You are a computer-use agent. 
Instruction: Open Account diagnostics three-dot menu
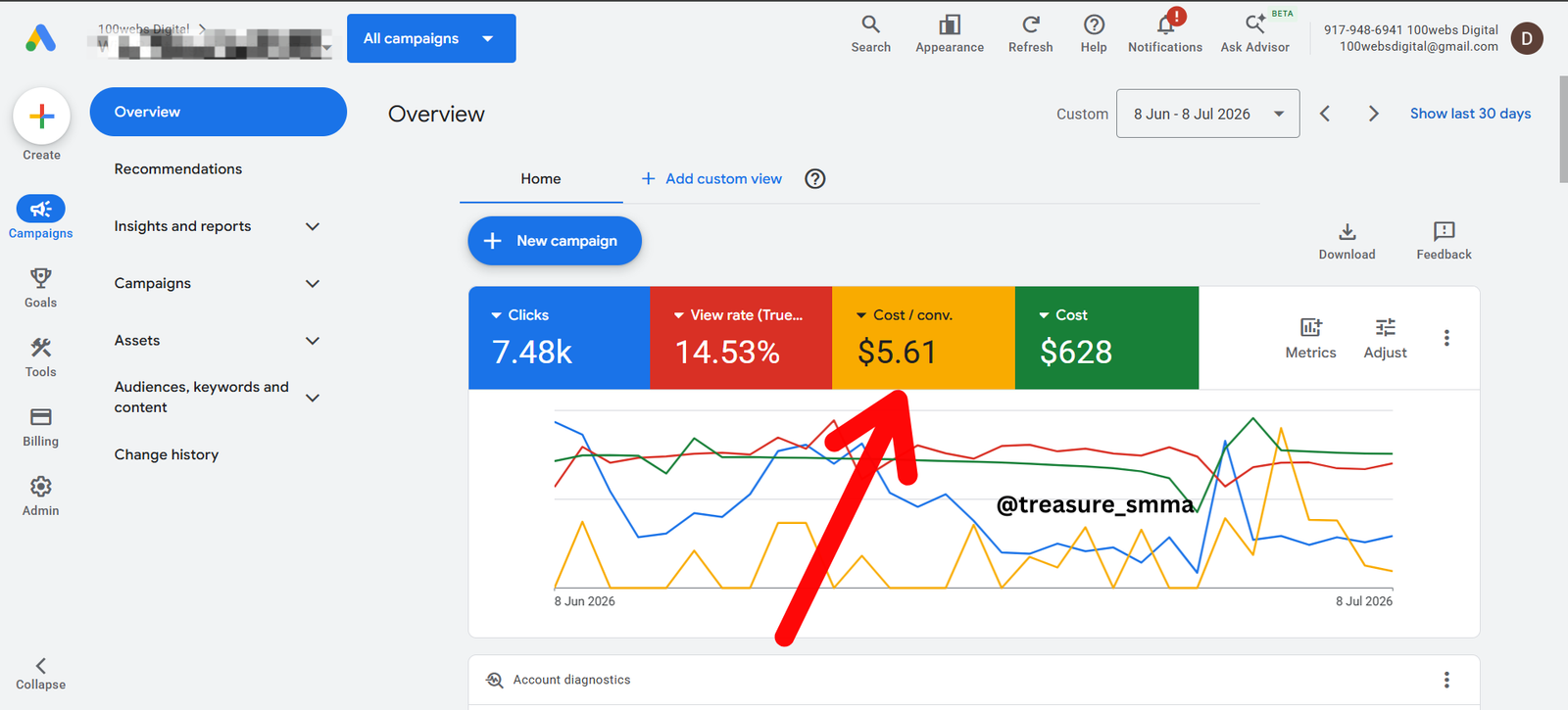1446,680
